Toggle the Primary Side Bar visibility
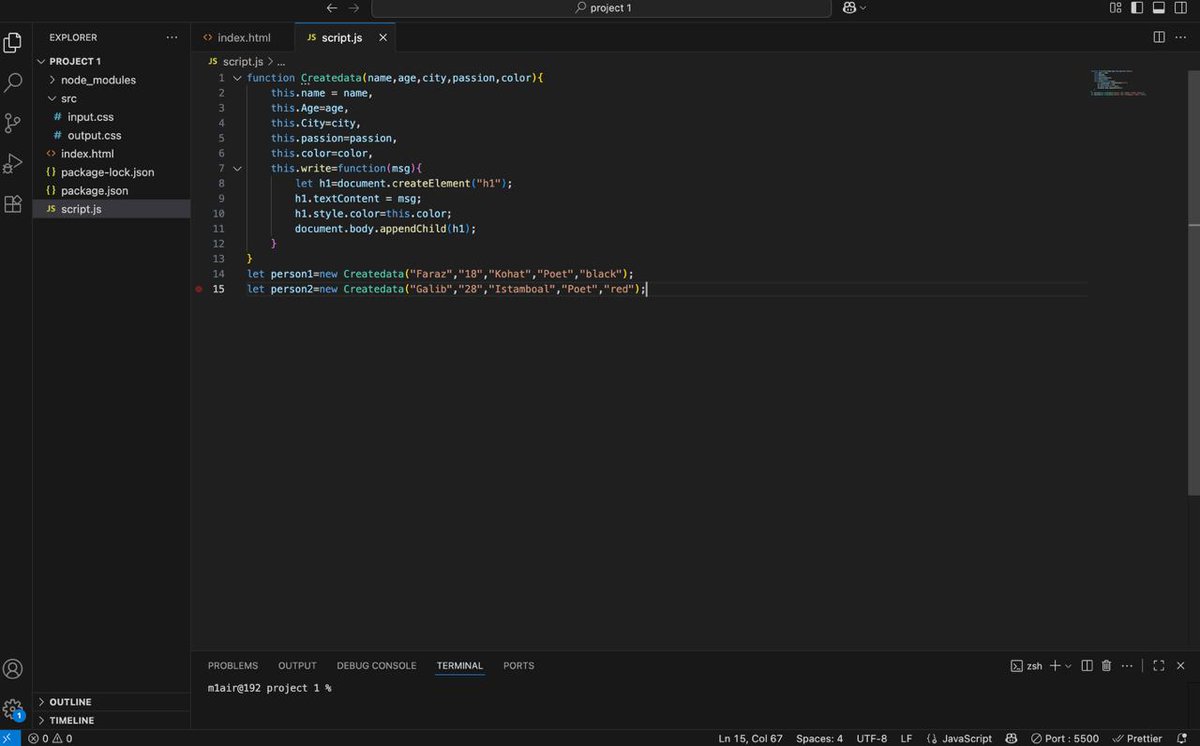Screen dimensions: 1200x746 (x=1138, y=8)
